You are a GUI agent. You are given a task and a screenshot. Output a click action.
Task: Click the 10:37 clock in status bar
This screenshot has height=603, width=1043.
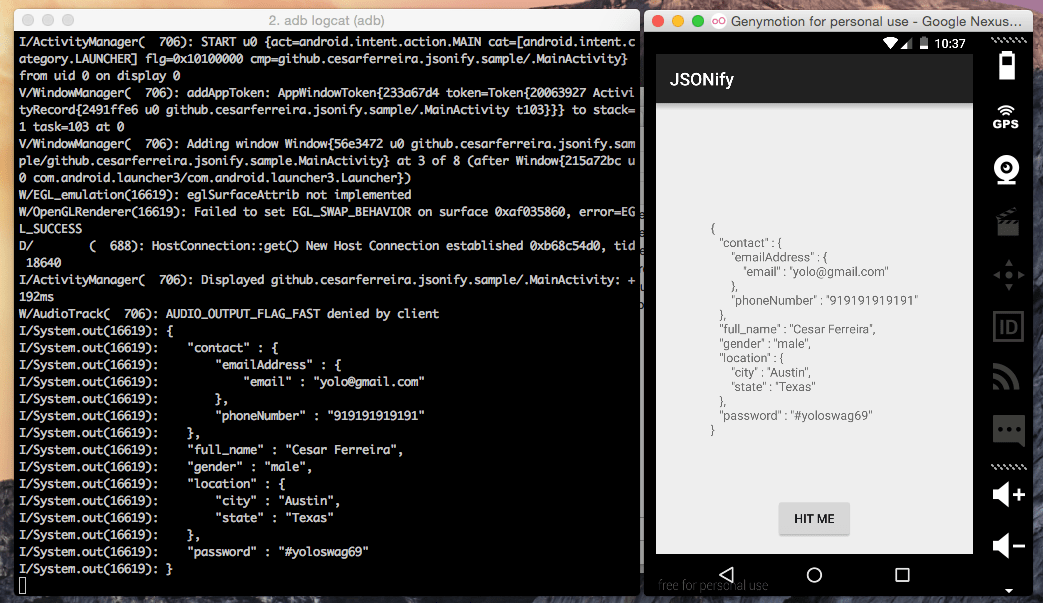tap(949, 43)
